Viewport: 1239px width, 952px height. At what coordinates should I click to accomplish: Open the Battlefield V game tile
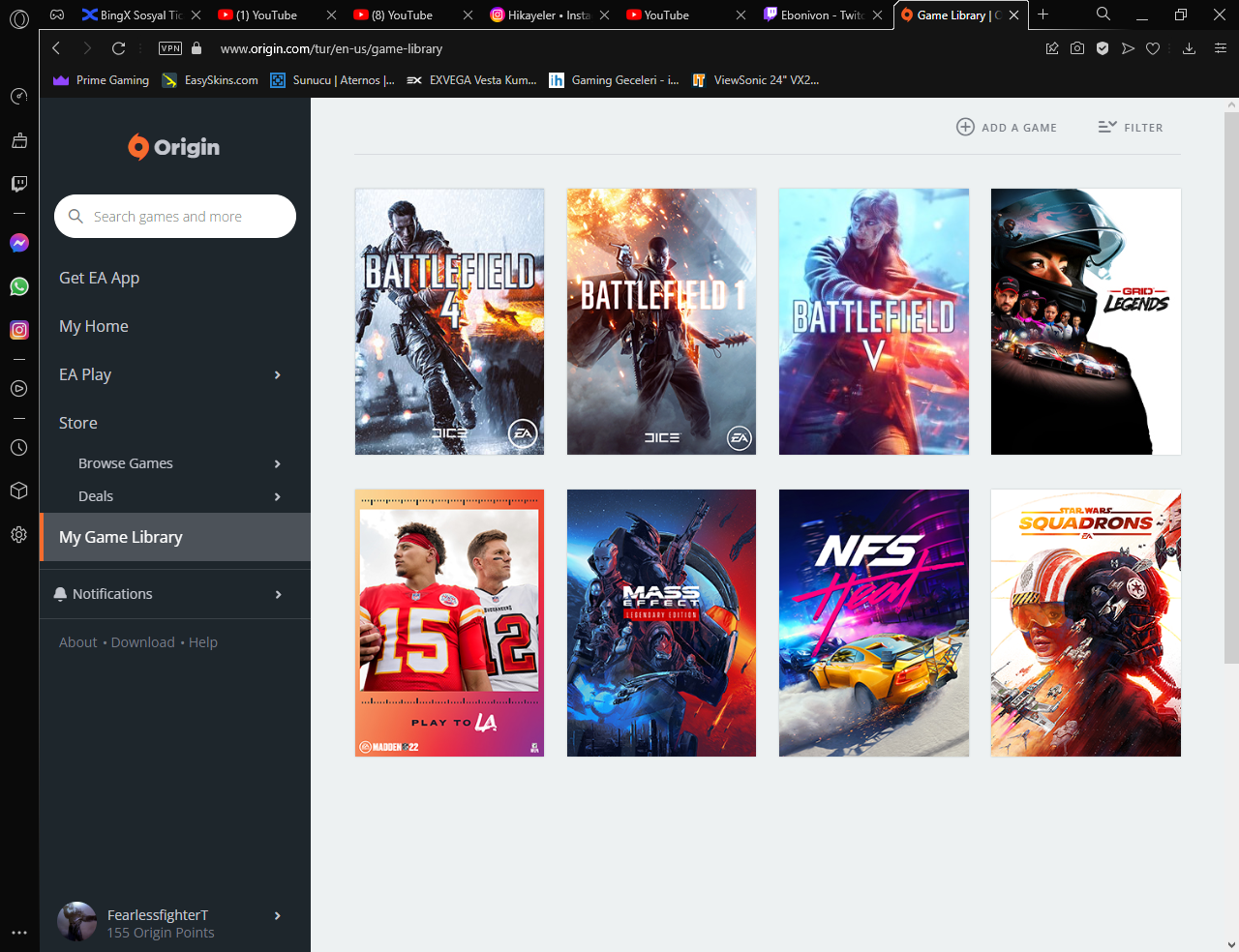[874, 321]
